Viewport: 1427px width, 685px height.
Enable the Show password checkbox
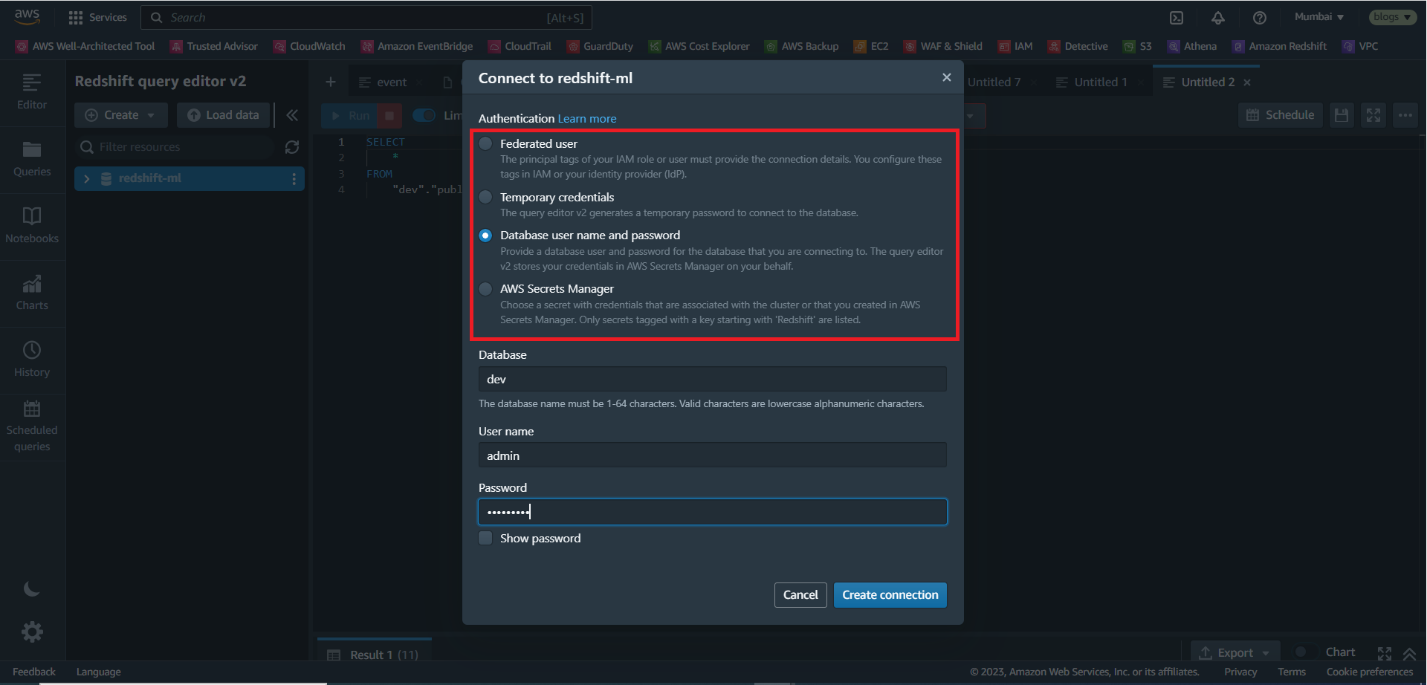[485, 538]
